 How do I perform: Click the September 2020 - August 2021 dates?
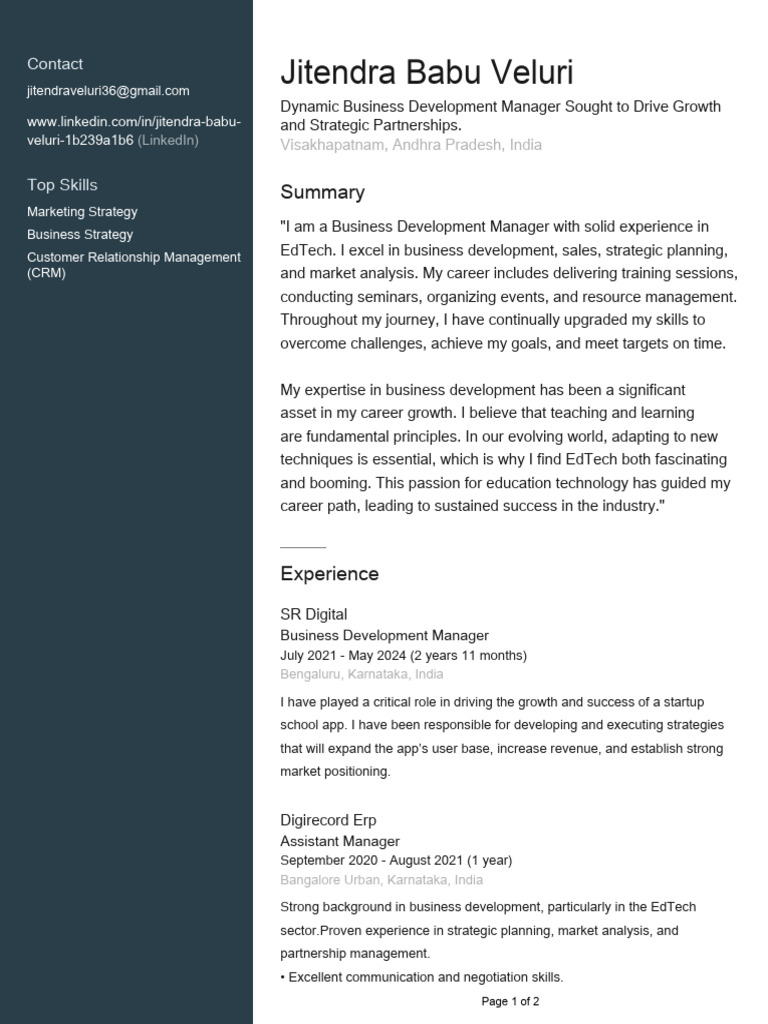396,861
